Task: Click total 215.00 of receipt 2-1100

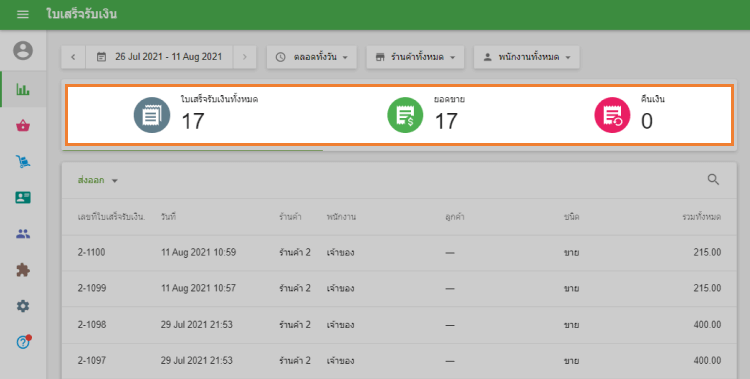Action: click(707, 253)
